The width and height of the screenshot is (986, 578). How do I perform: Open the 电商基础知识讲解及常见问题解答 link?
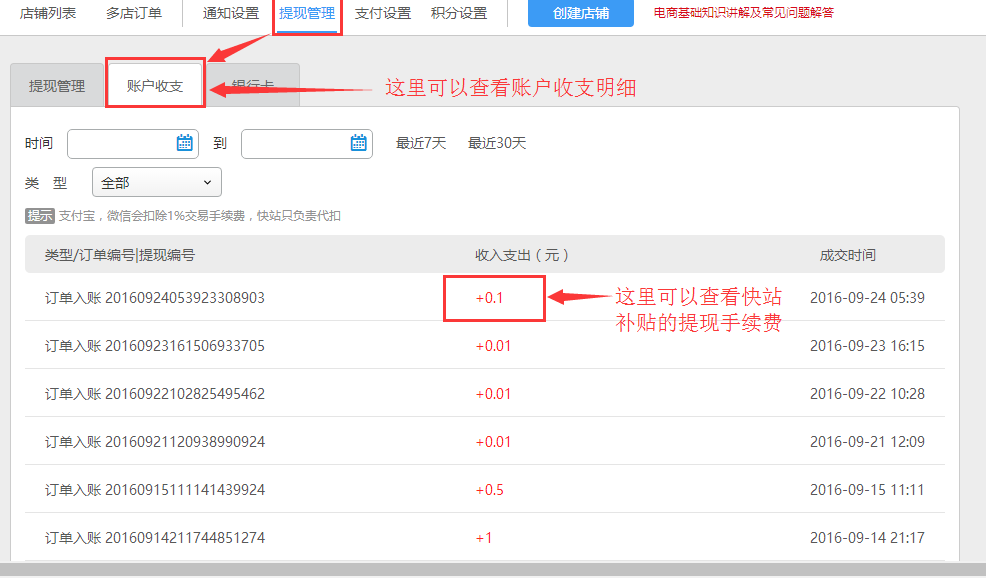pos(743,14)
